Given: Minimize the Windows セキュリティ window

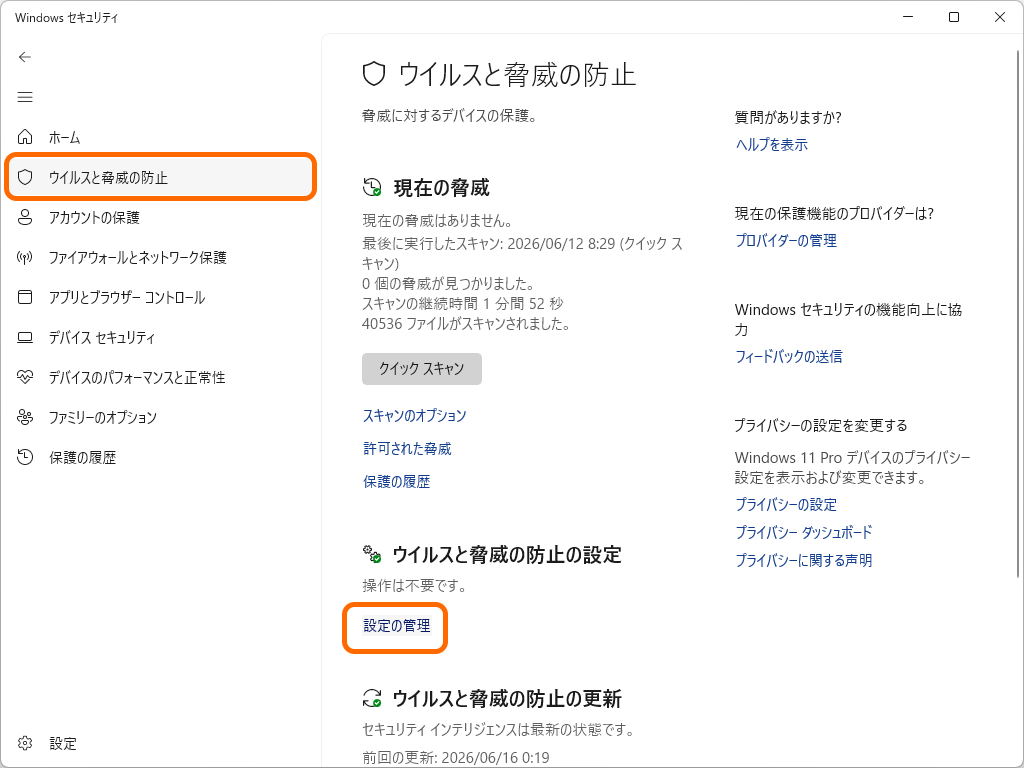Looking at the screenshot, I should [908, 17].
